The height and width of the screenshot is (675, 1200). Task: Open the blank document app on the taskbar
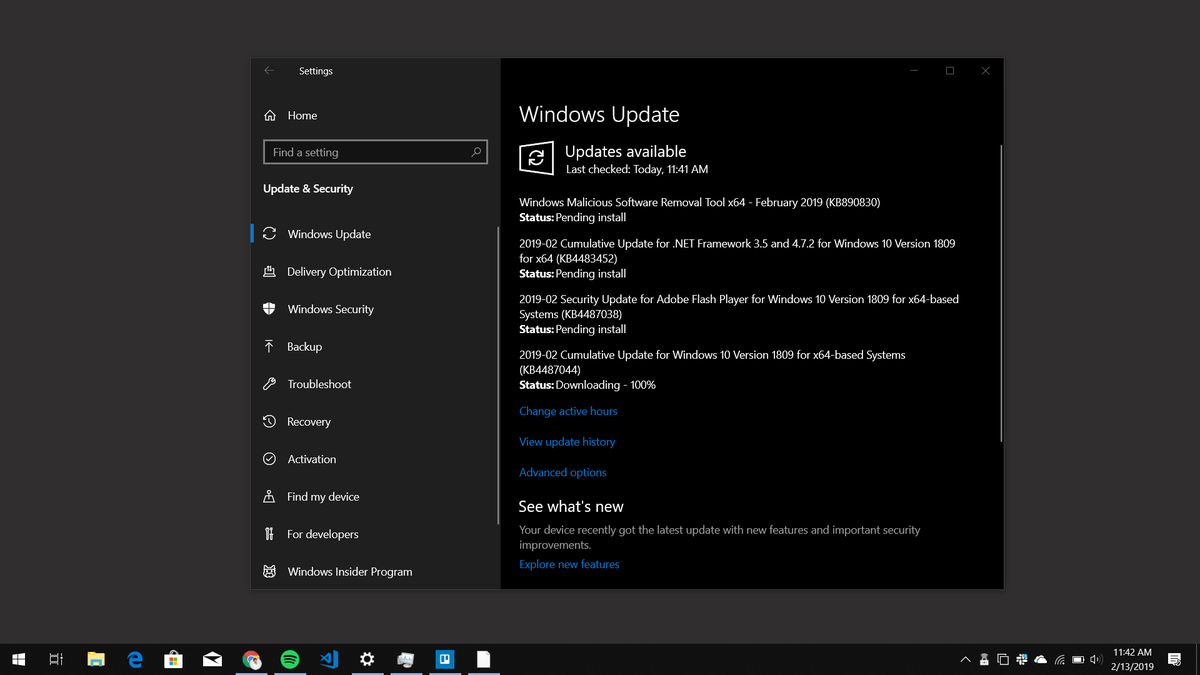484,659
